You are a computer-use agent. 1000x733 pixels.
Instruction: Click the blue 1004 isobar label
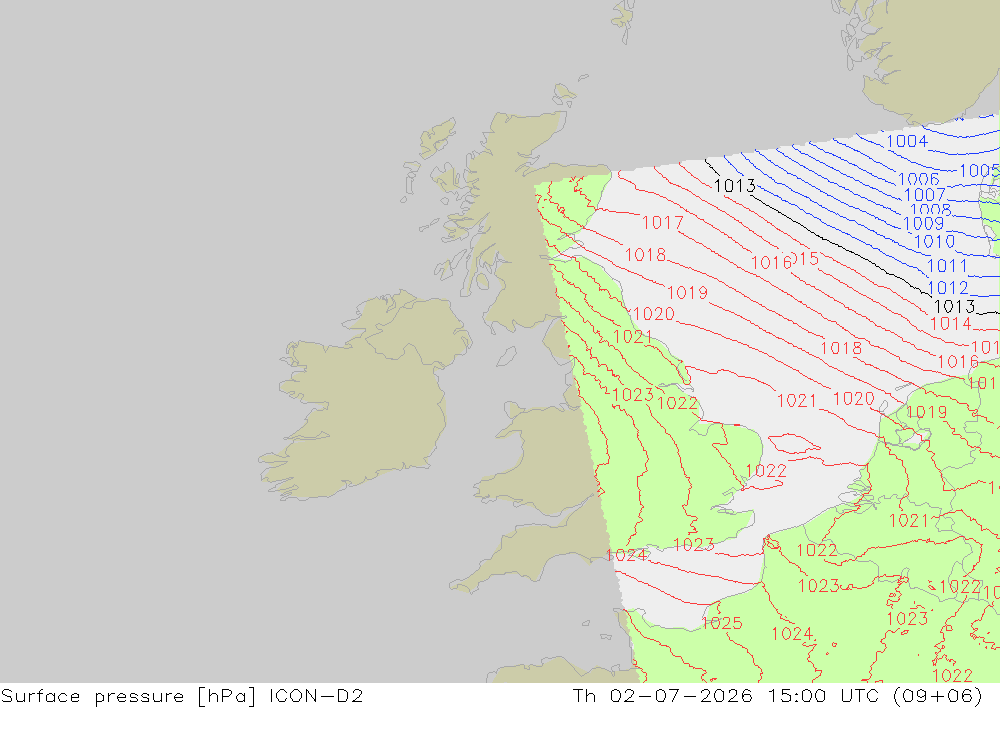pos(907,142)
